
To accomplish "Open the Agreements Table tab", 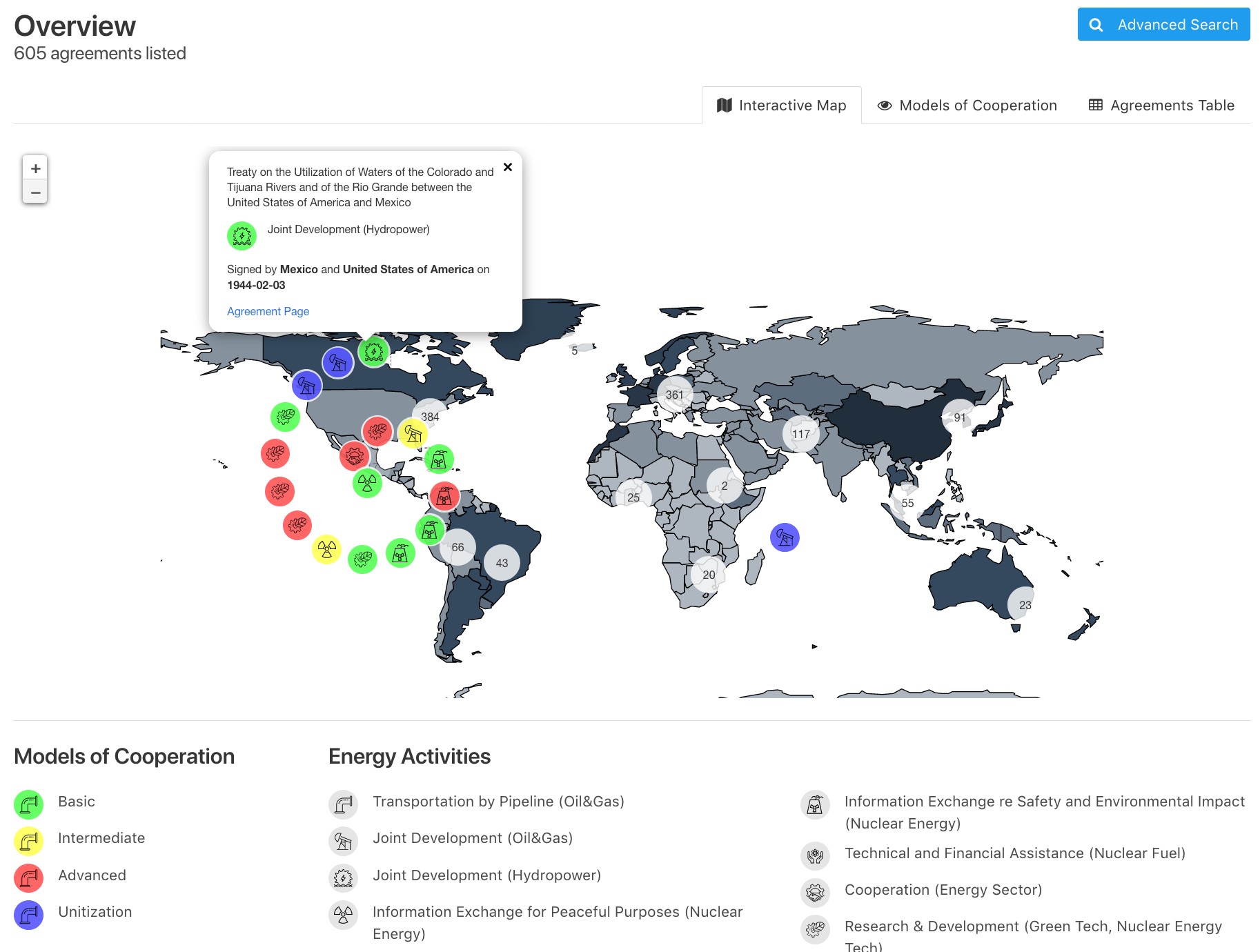I will (1161, 106).
